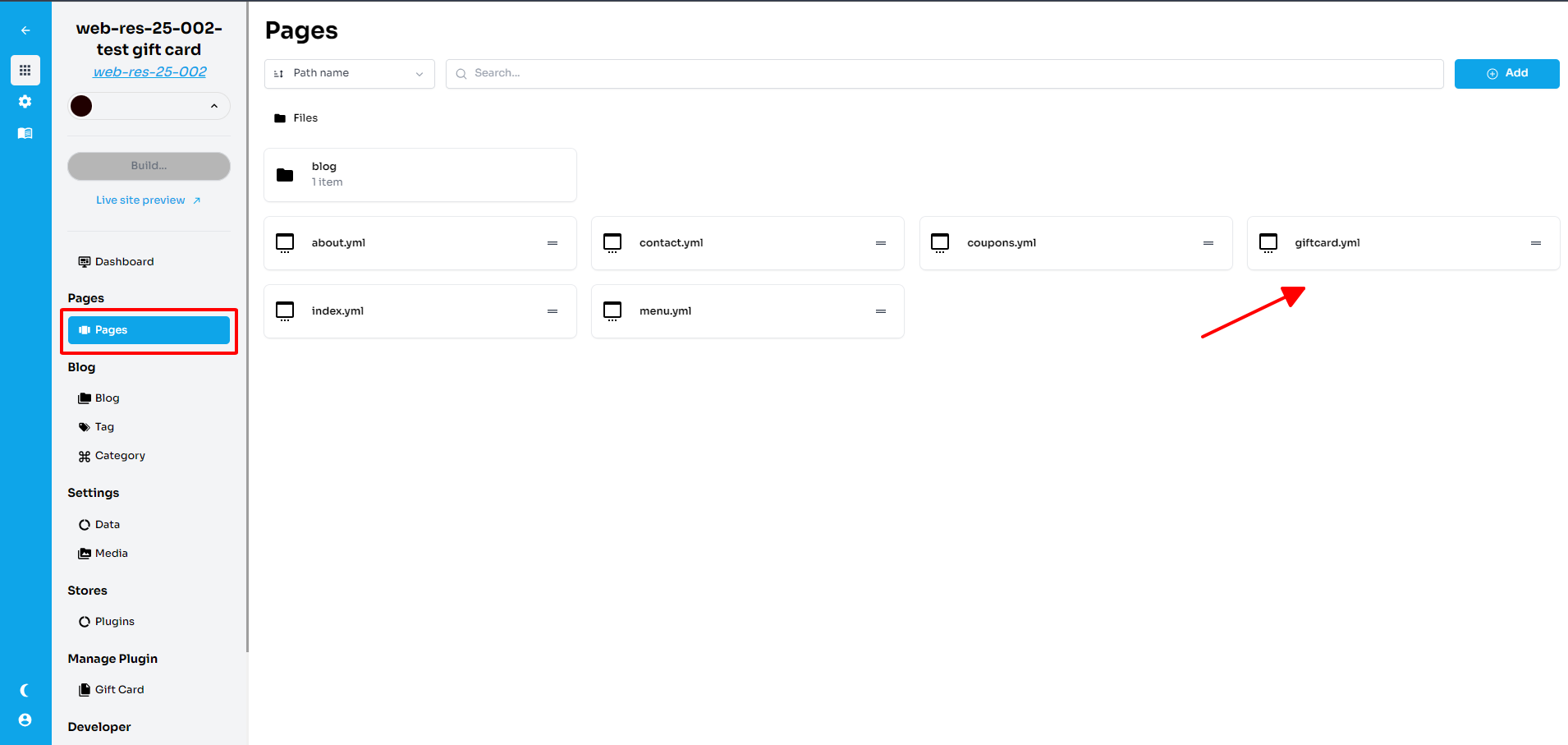Open the web-res-25-002 site link
The image size is (1568, 745).
149,72
